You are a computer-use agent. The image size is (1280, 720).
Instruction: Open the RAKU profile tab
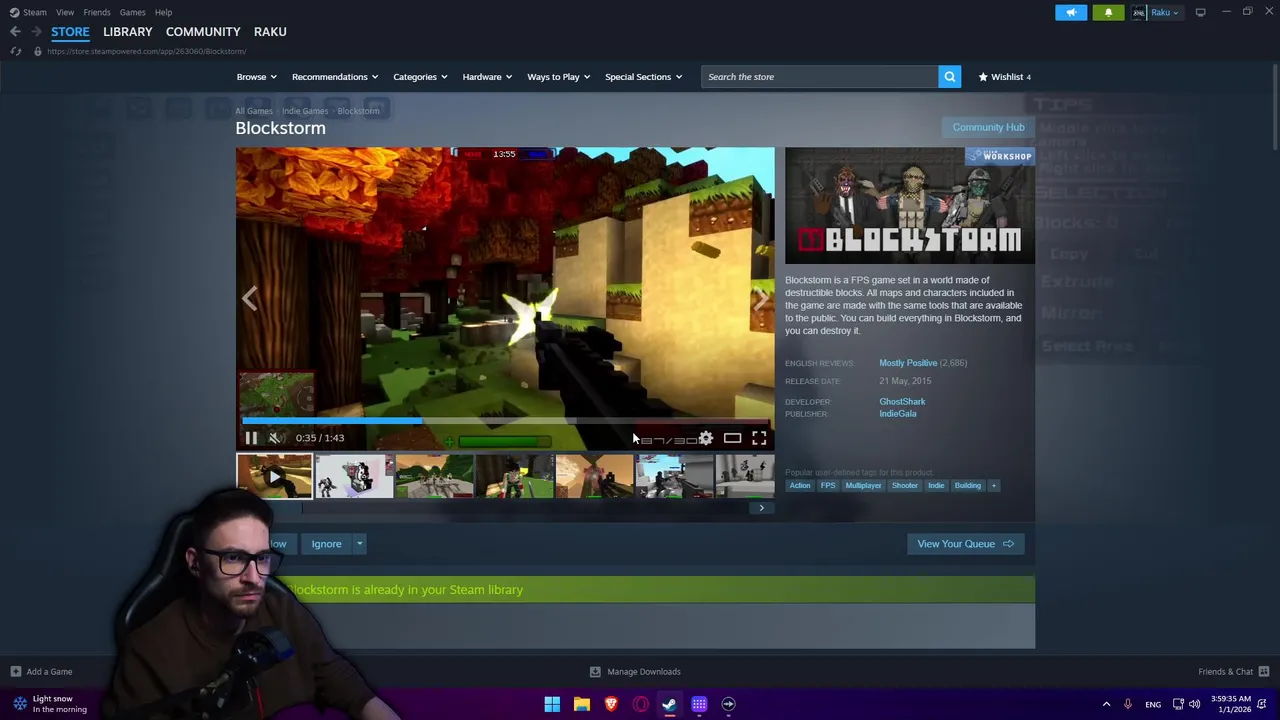[x=270, y=32]
